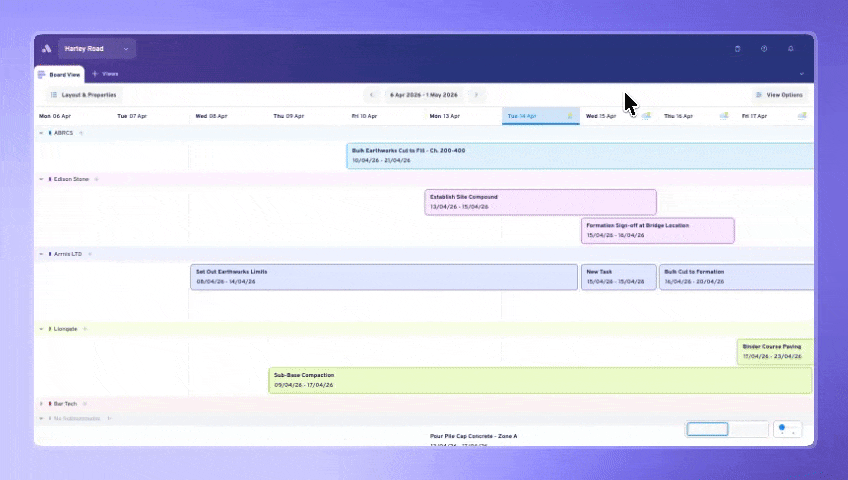Click the weather icon on Thu 16 Apr
848x480 pixels.
[724, 116]
